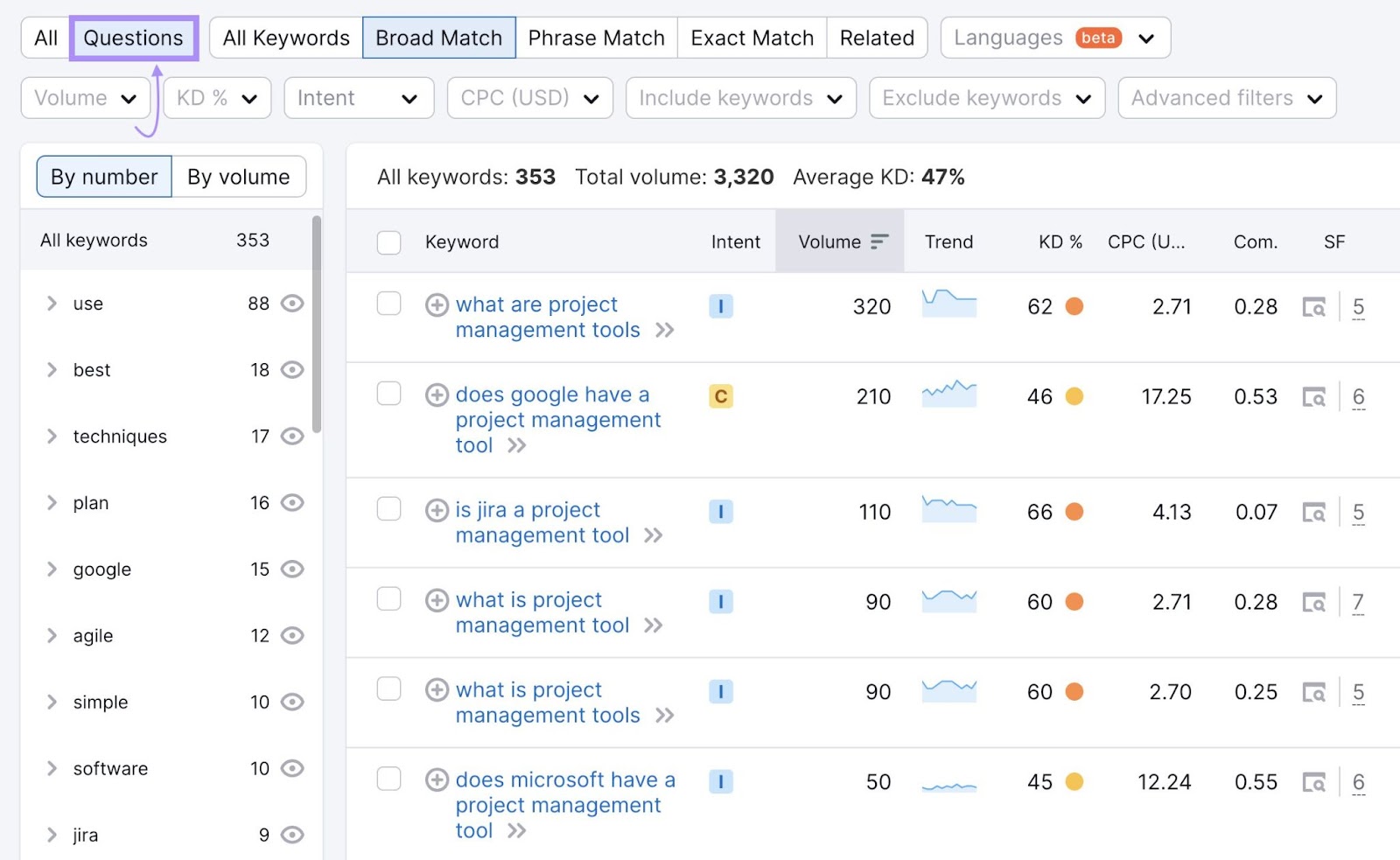The width and height of the screenshot is (1400, 860).
Task: Click the "By volume" sorting button
Action: click(239, 176)
